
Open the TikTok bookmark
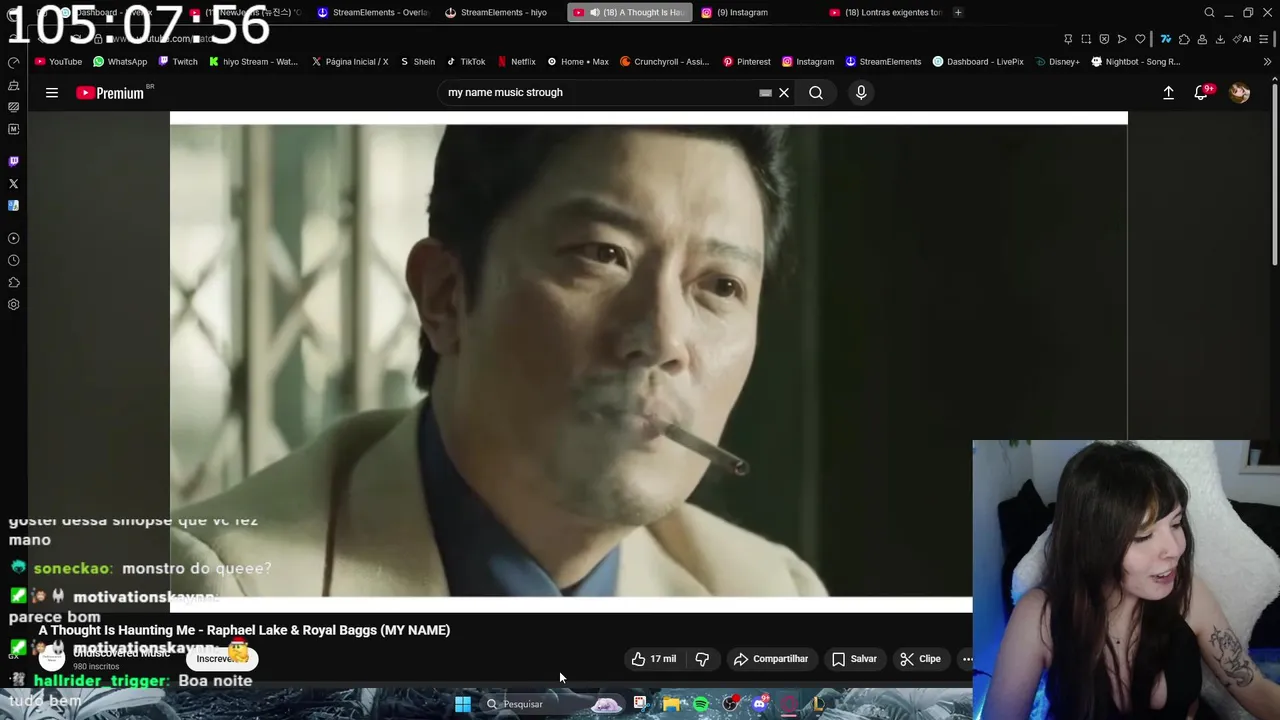(x=465, y=62)
